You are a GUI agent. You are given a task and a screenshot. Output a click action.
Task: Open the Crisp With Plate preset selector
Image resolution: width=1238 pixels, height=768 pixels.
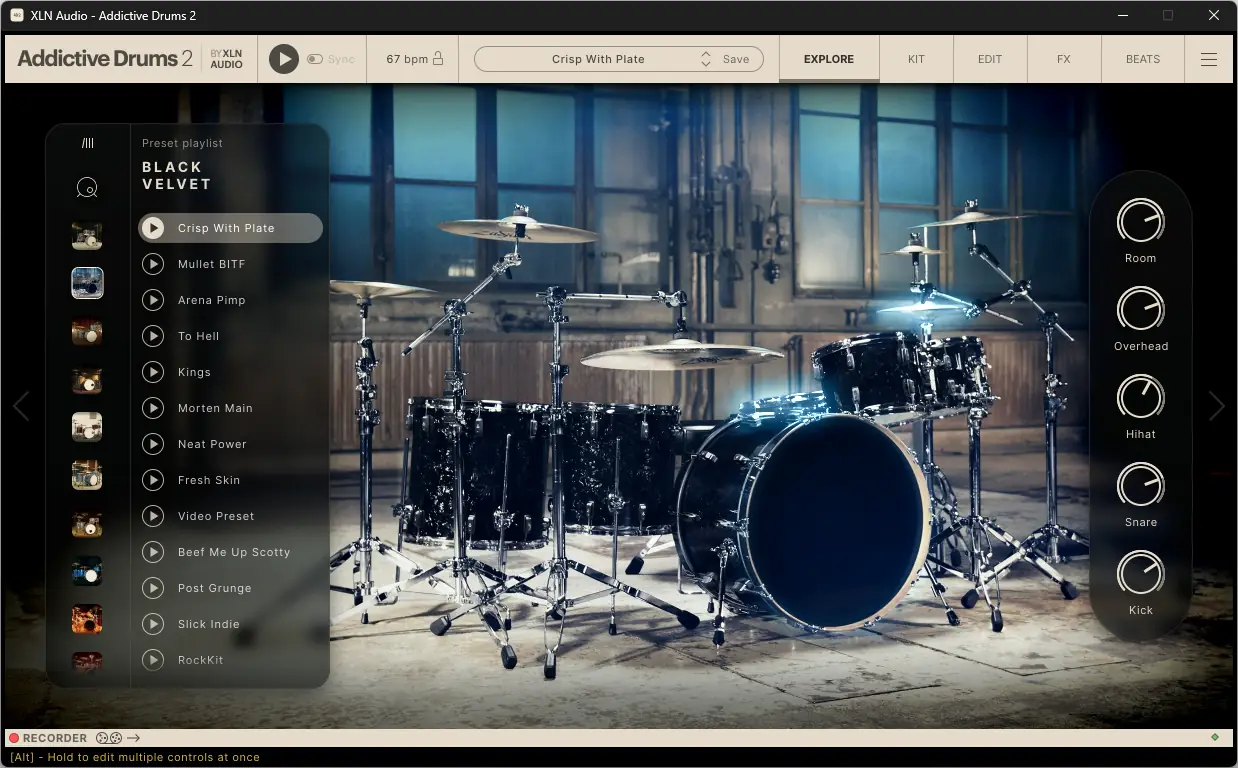coord(600,58)
